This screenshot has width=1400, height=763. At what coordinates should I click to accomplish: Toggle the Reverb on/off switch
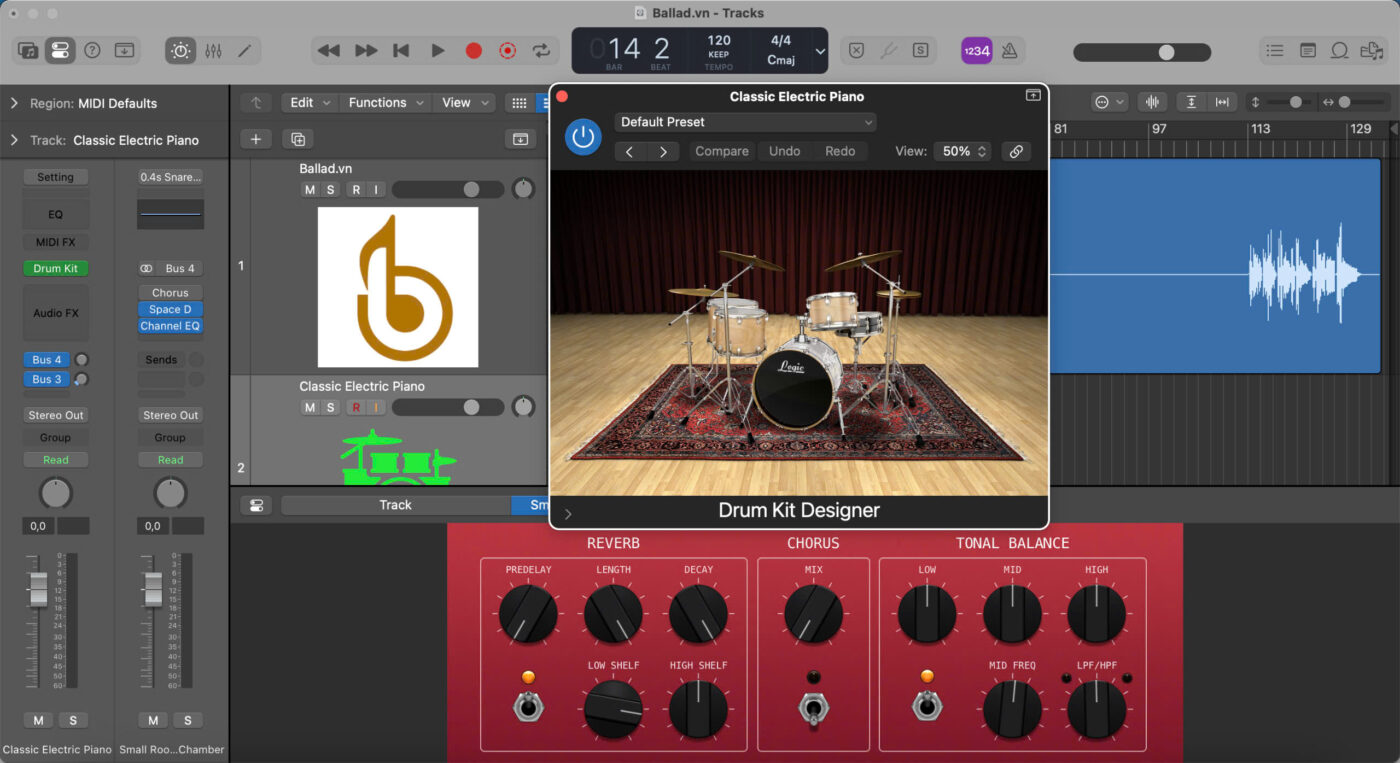(527, 706)
